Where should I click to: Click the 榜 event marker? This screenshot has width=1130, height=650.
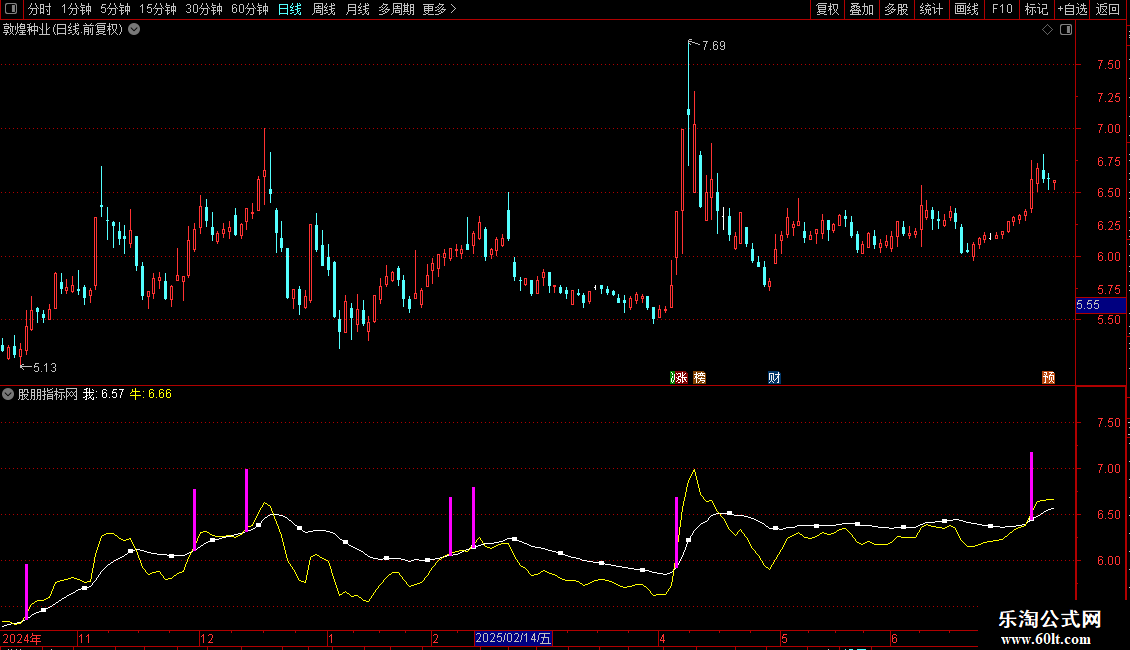(699, 378)
